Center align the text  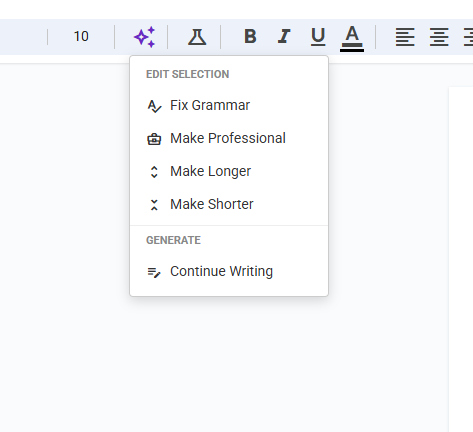click(x=439, y=37)
